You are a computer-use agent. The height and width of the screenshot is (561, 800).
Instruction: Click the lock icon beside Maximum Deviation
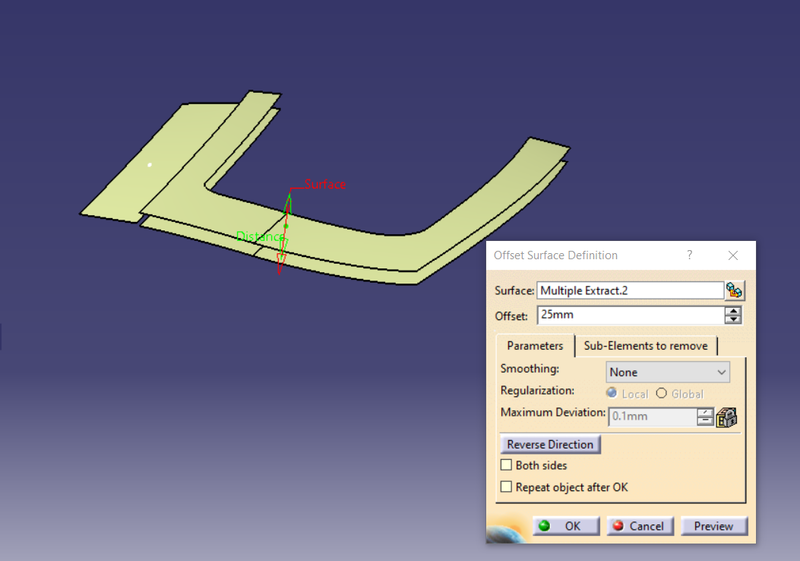pos(727,417)
